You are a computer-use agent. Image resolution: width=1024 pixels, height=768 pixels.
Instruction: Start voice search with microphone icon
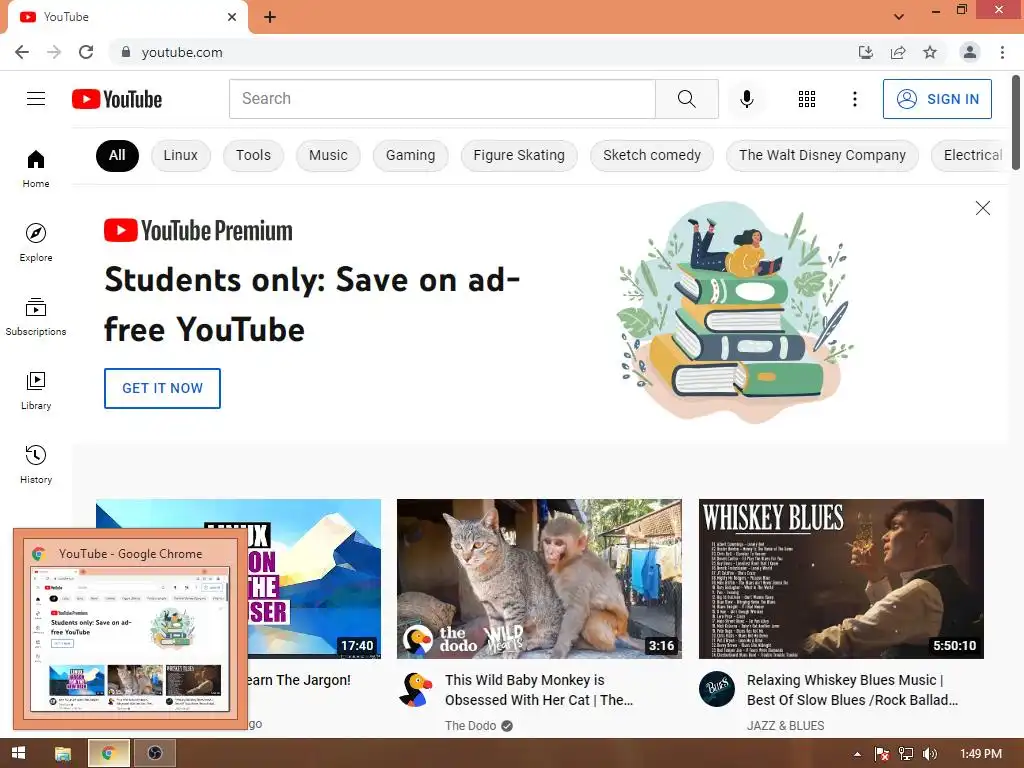[746, 99]
